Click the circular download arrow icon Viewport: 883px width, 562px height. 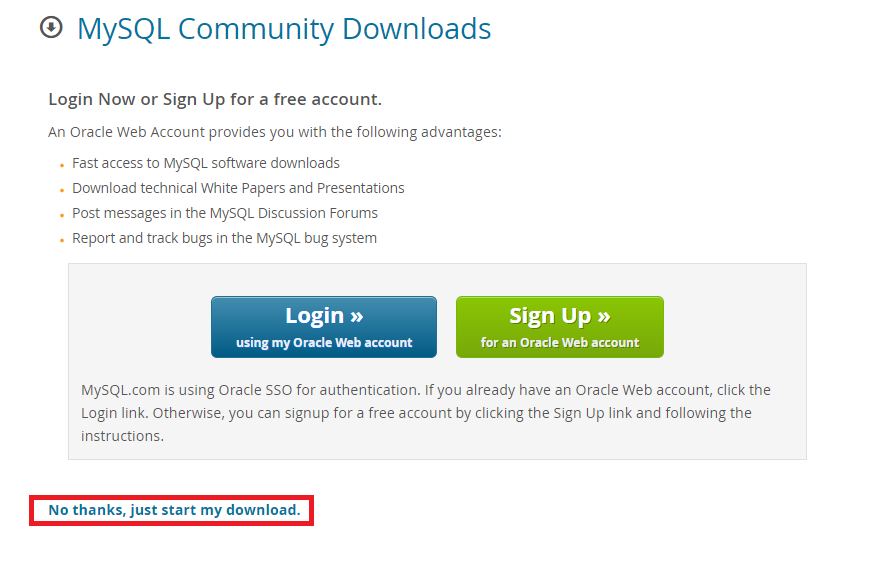(51, 27)
